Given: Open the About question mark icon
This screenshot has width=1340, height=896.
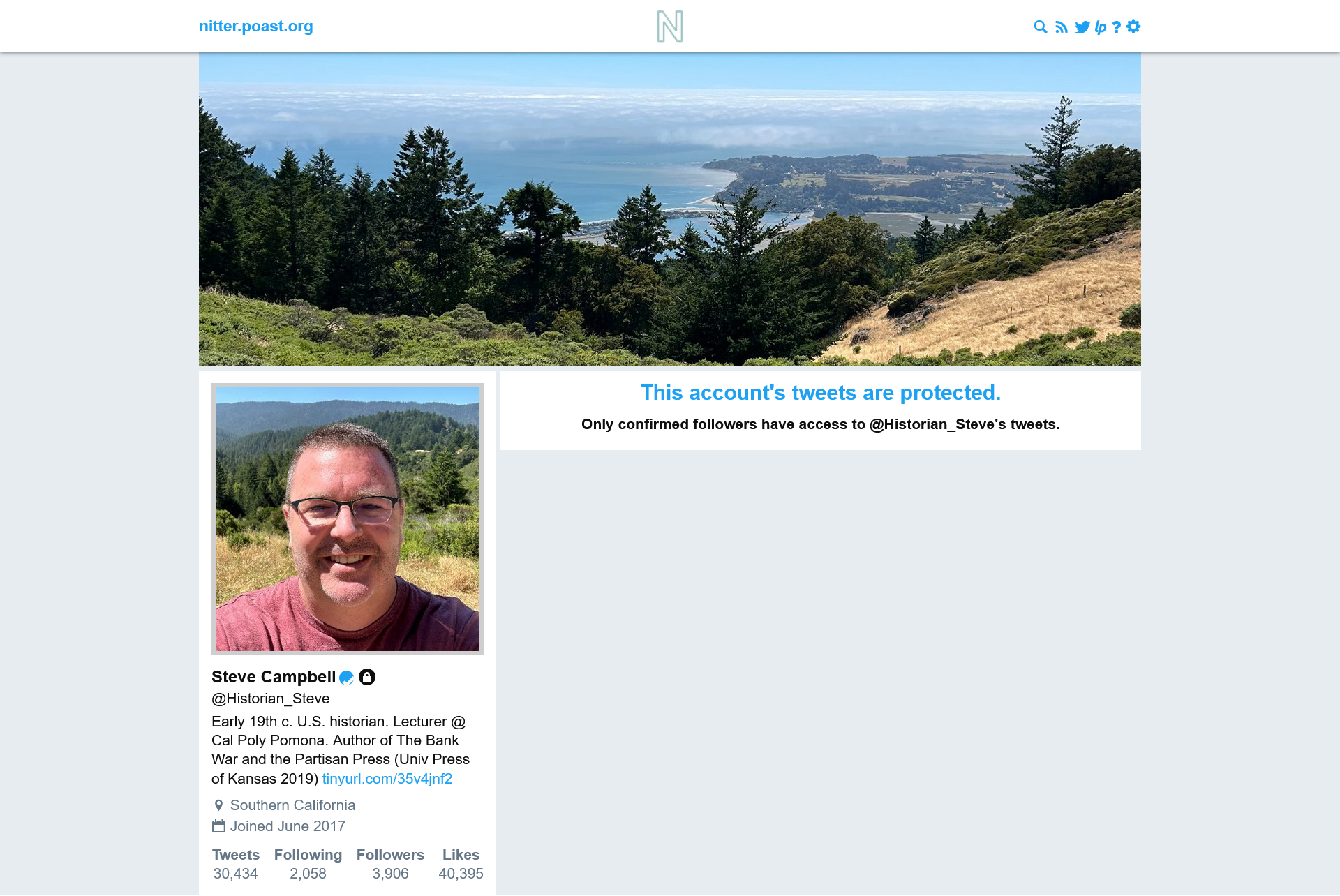Looking at the screenshot, I should (1117, 27).
